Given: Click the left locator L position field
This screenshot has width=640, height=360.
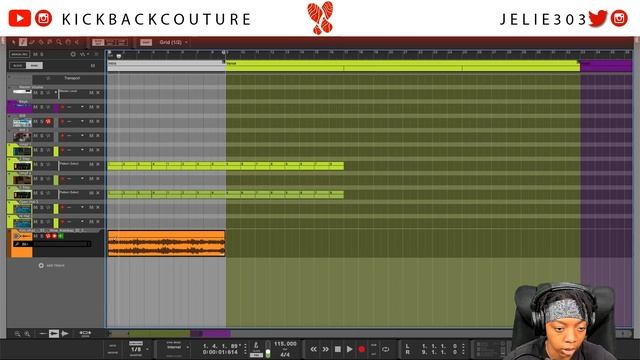Looking at the screenshot, I should click(x=440, y=346).
